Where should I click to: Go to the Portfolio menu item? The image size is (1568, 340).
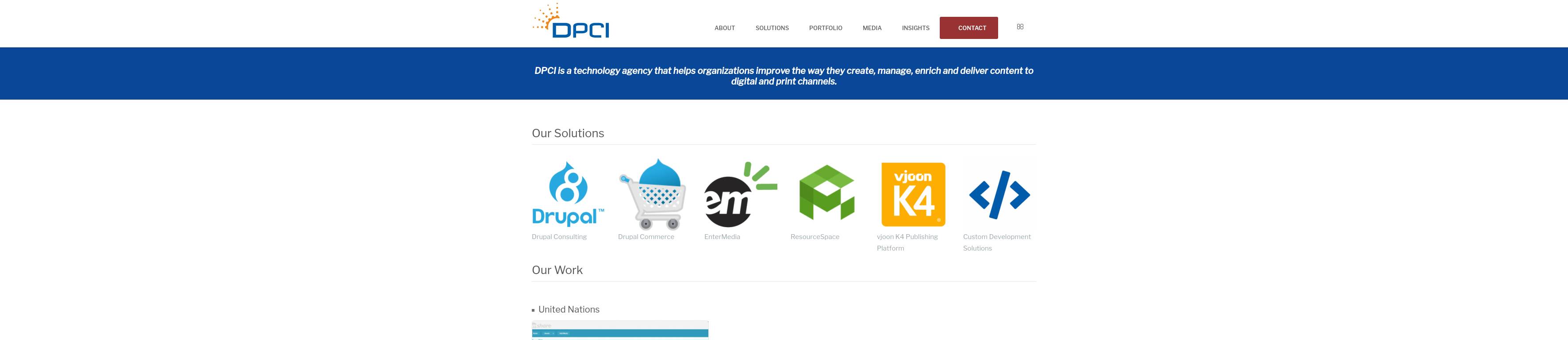(x=826, y=28)
